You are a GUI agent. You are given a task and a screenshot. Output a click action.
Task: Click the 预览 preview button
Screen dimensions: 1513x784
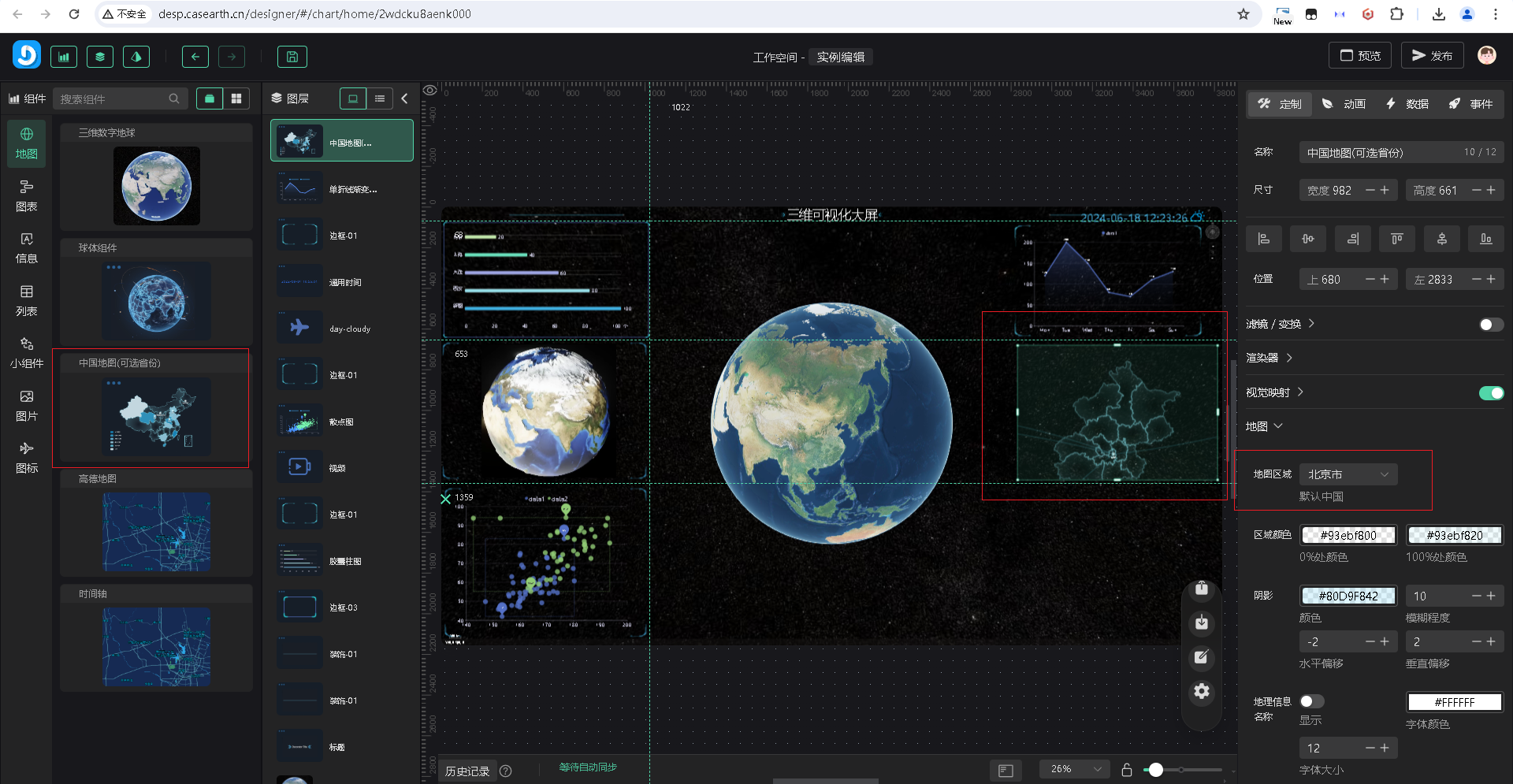click(x=1360, y=56)
